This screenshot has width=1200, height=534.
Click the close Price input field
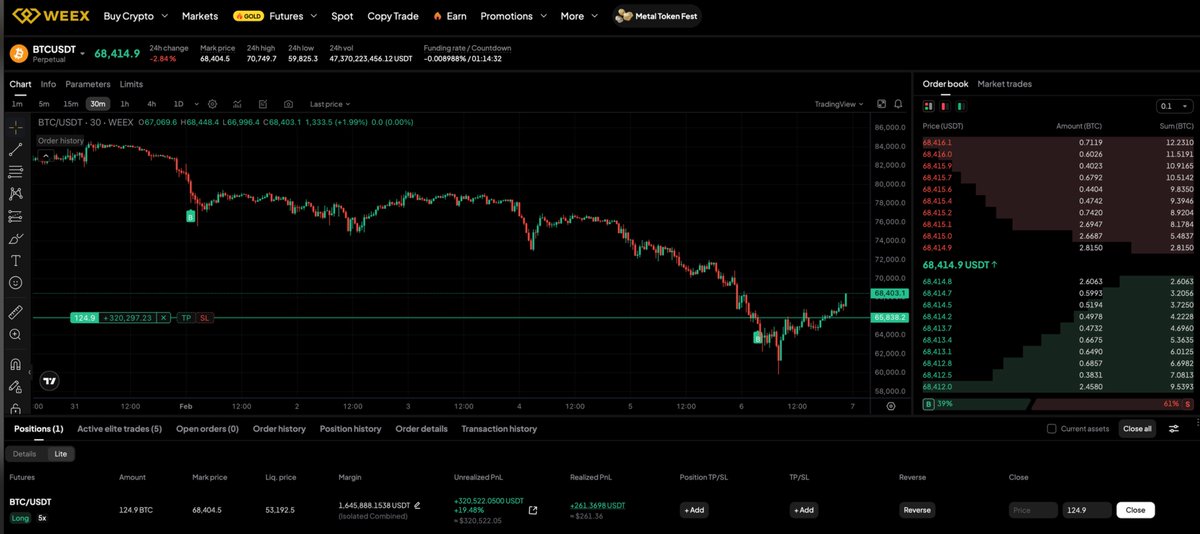[1033, 510]
